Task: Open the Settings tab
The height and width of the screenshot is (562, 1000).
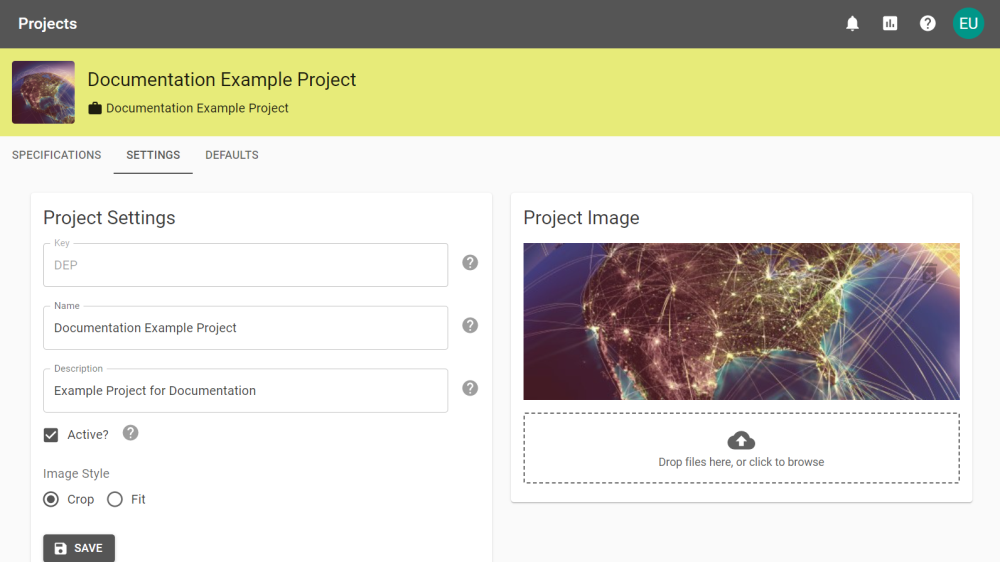Action: pyautogui.click(x=153, y=155)
